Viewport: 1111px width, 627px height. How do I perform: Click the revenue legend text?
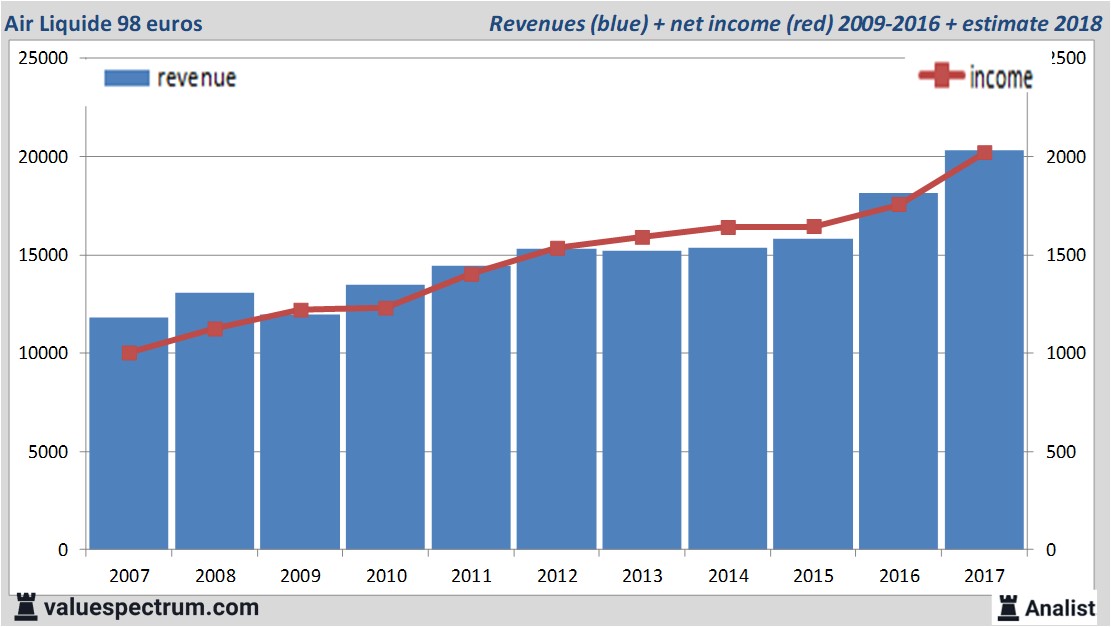point(196,78)
